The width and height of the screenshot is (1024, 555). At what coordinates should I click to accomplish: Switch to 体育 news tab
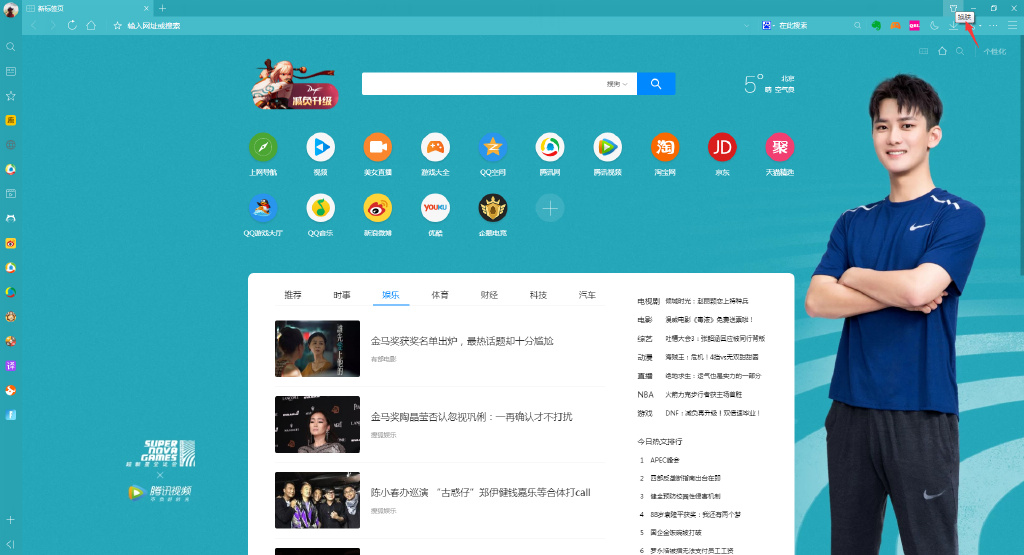[440, 295]
